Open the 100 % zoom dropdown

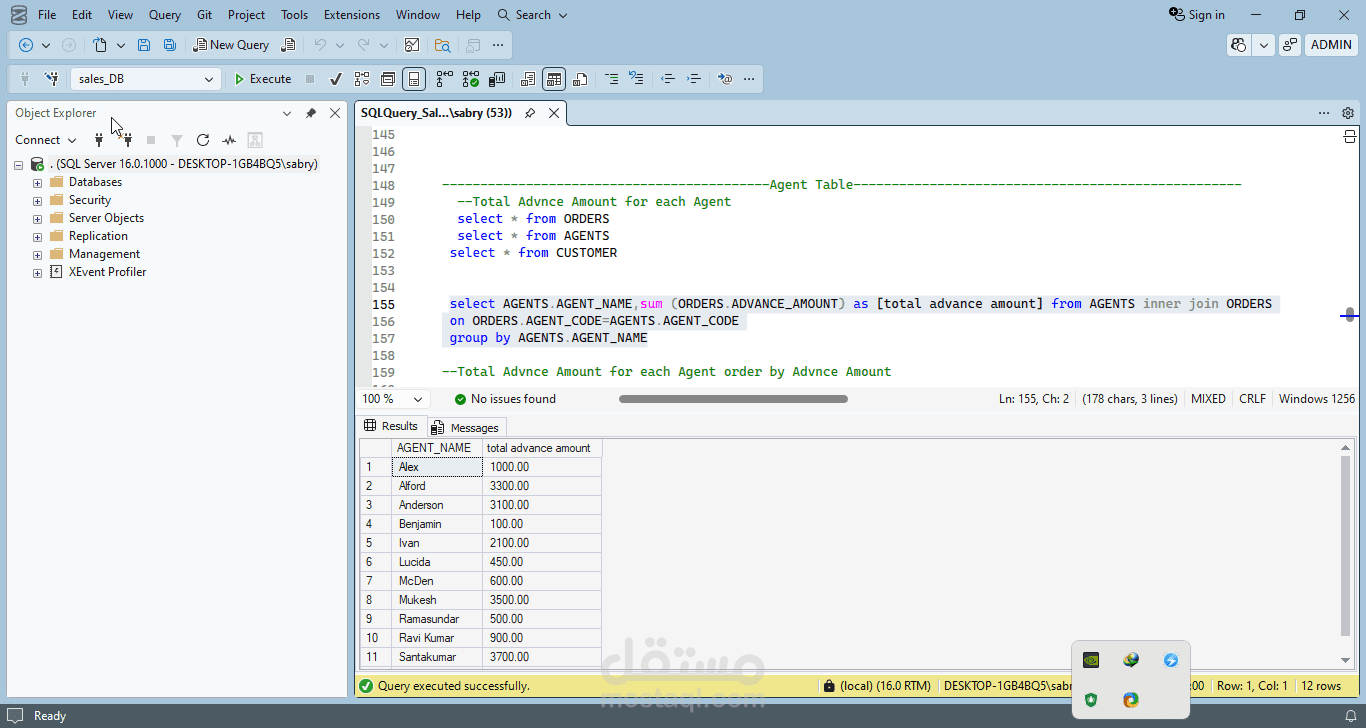point(418,399)
